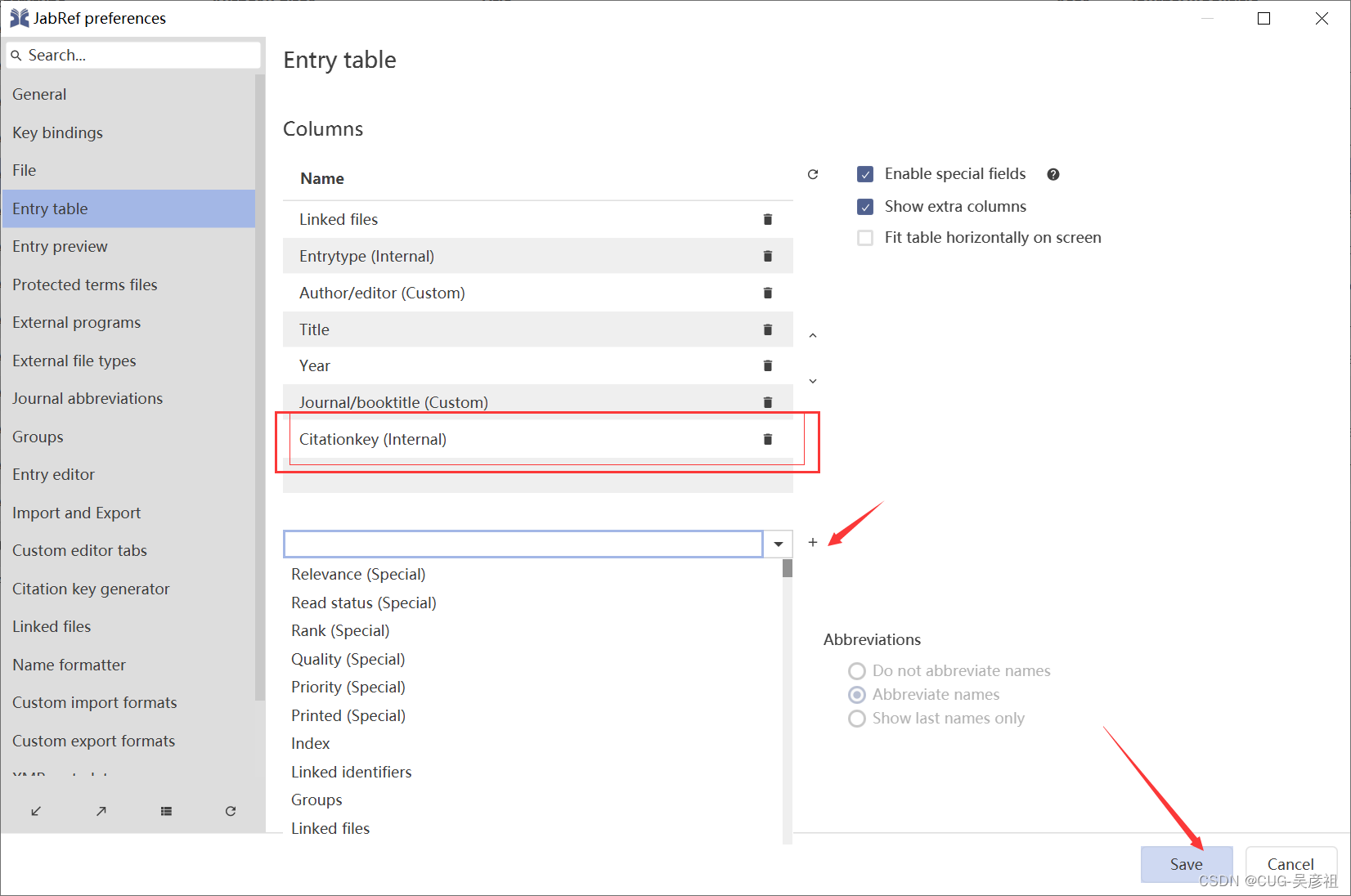Image resolution: width=1351 pixels, height=896 pixels.
Task: Collapse the column dropdown arrow
Action: click(779, 544)
